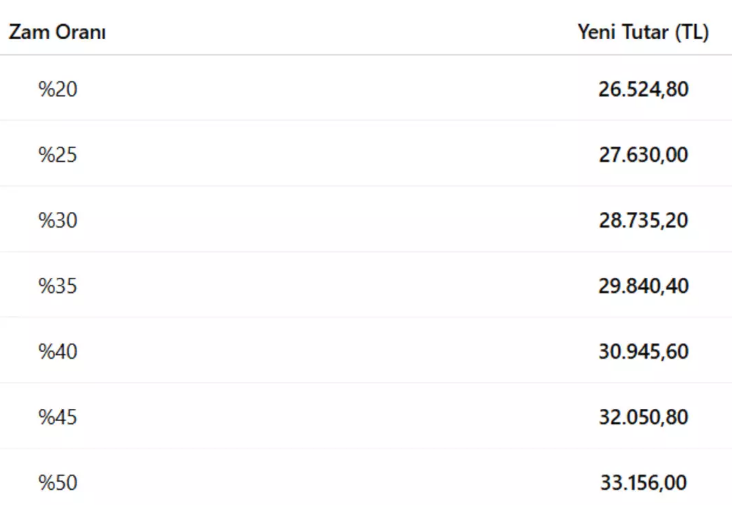Click the word "Zam" in the header
Image resolution: width=732 pixels, height=505 pixels.
click(28, 32)
